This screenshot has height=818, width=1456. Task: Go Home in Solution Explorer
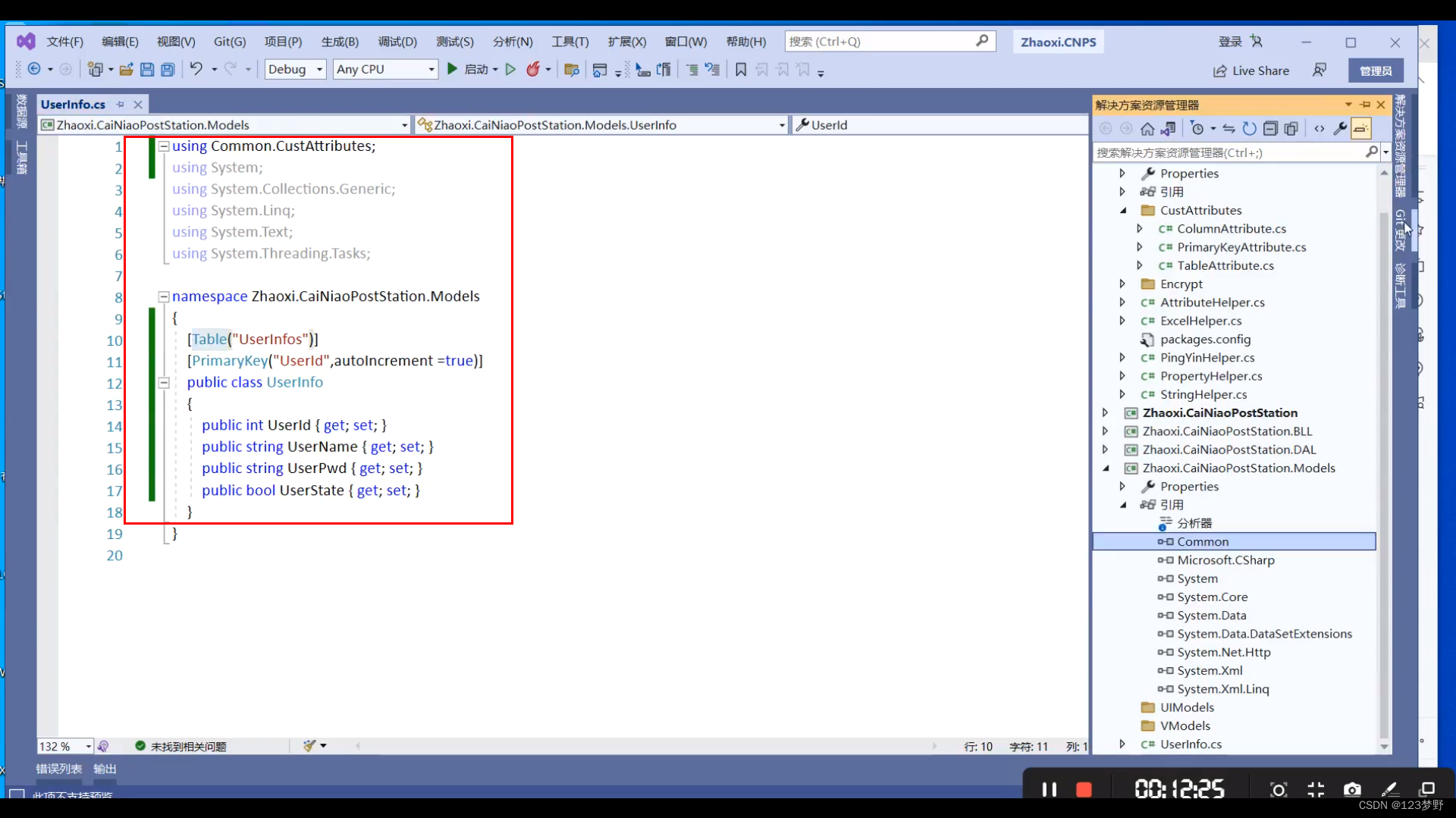1147,129
